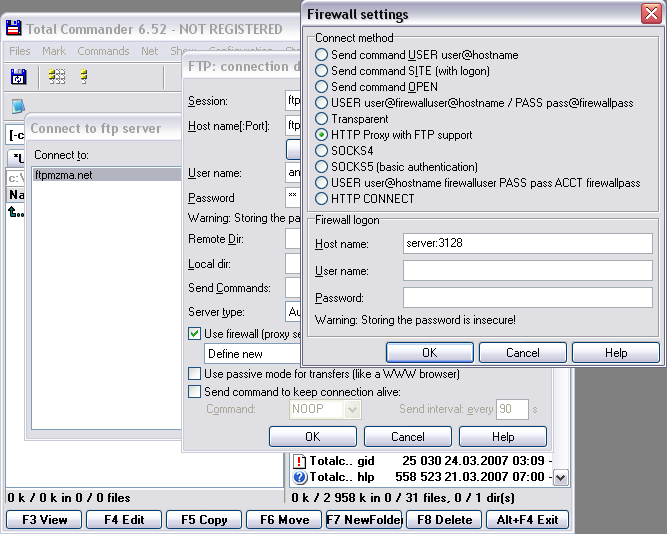Viewport: 667px width, 534px height.
Task: Click OK in FTP connection details dialog
Action: (x=313, y=437)
